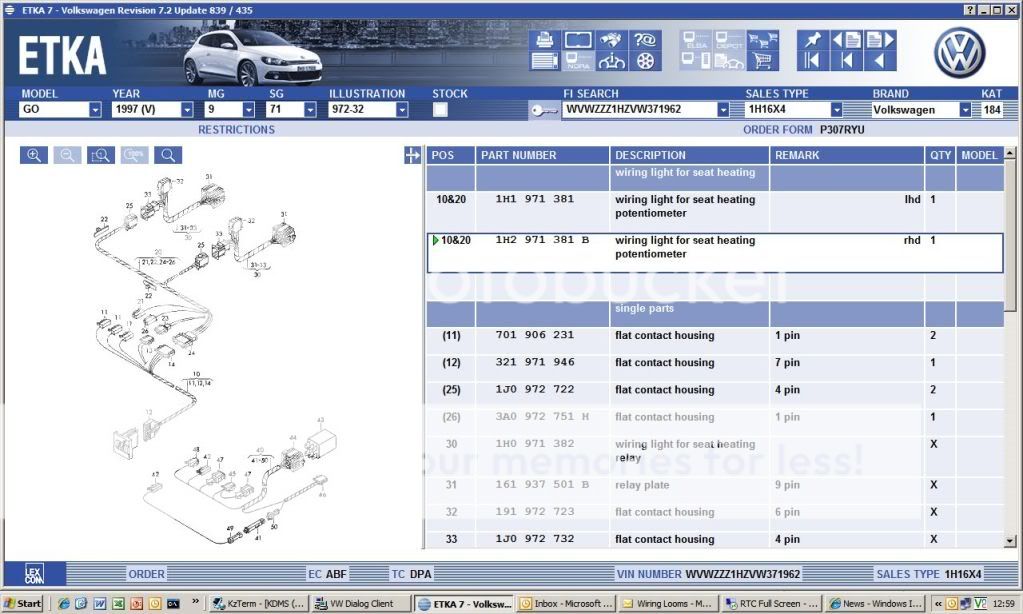Click the title bar help ? button

point(970,10)
